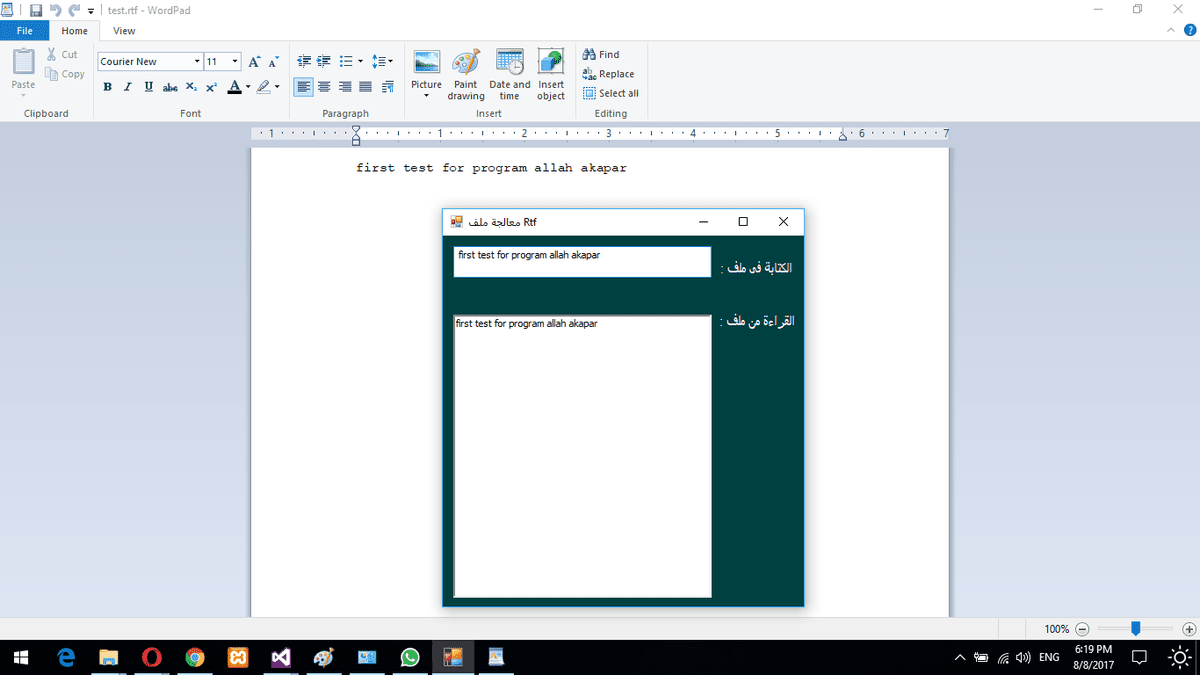Click the write-to-file input in Rtf window
Image resolution: width=1200 pixels, height=675 pixels.
click(582, 262)
